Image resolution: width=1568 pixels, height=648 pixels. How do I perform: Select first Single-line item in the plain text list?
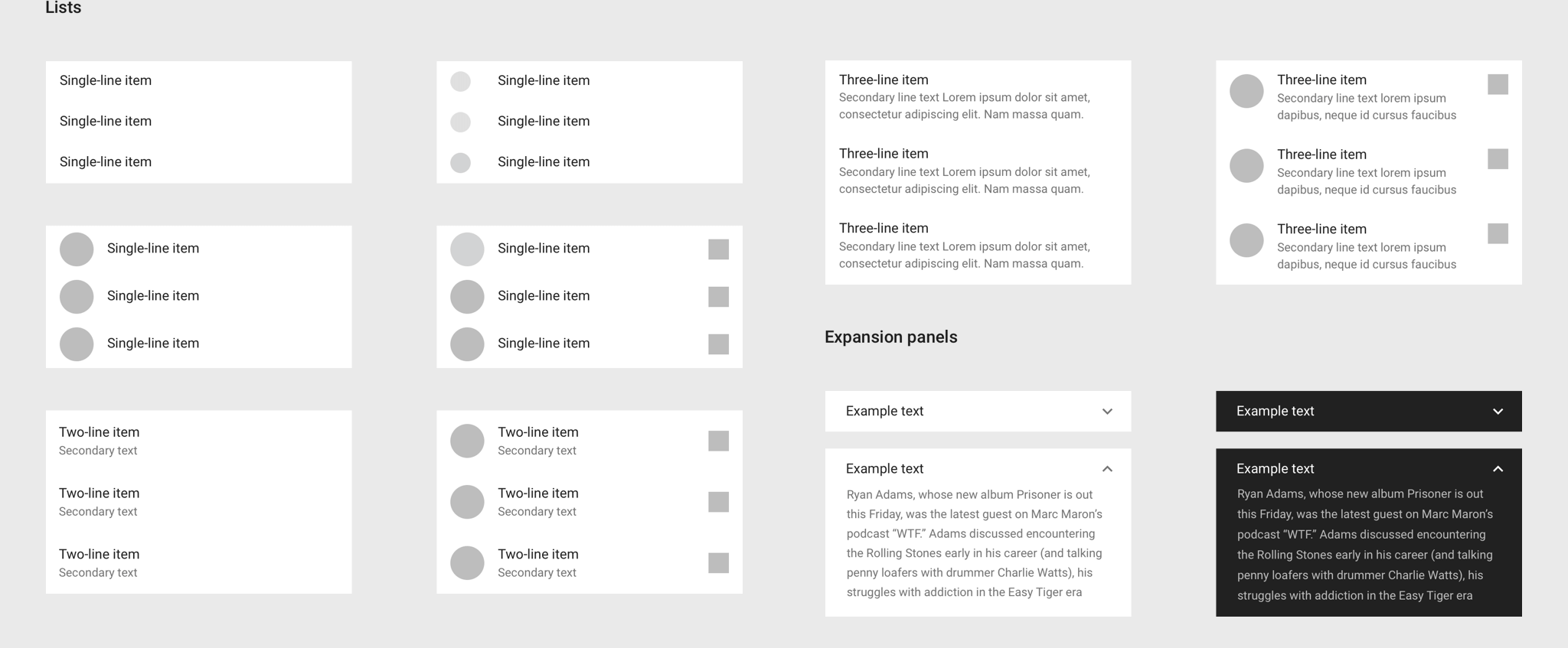pos(106,81)
